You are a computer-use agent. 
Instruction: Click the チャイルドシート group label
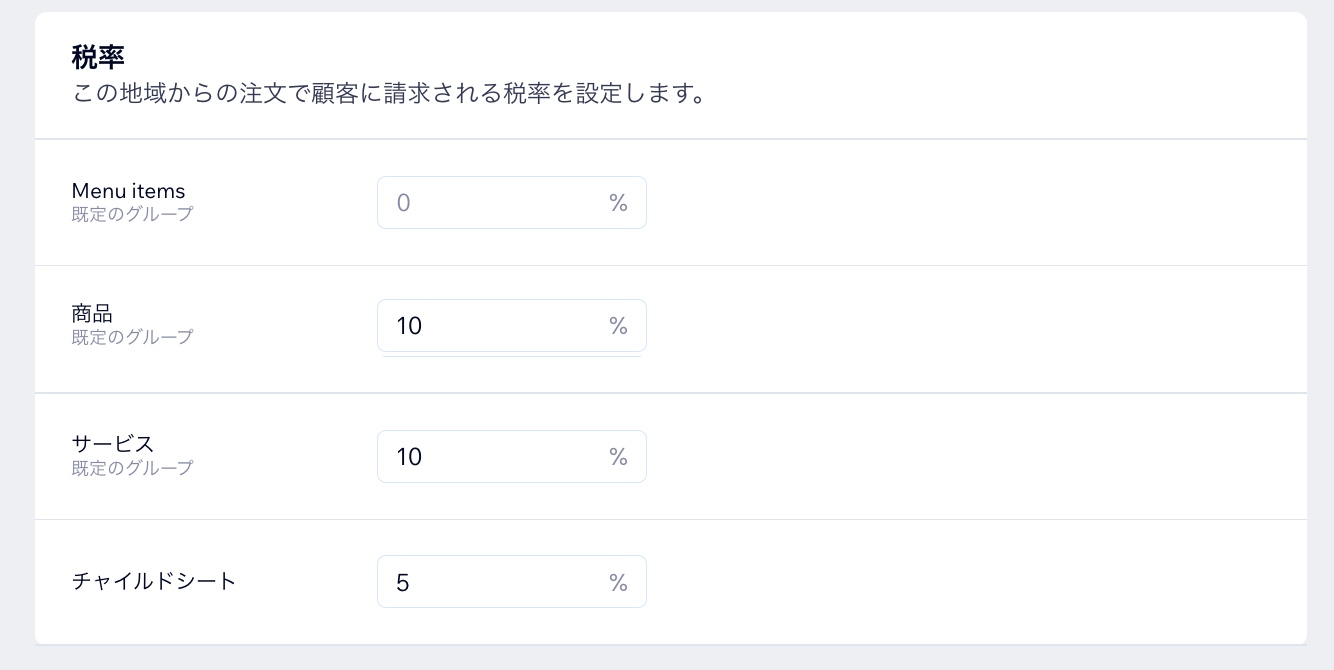tap(154, 581)
